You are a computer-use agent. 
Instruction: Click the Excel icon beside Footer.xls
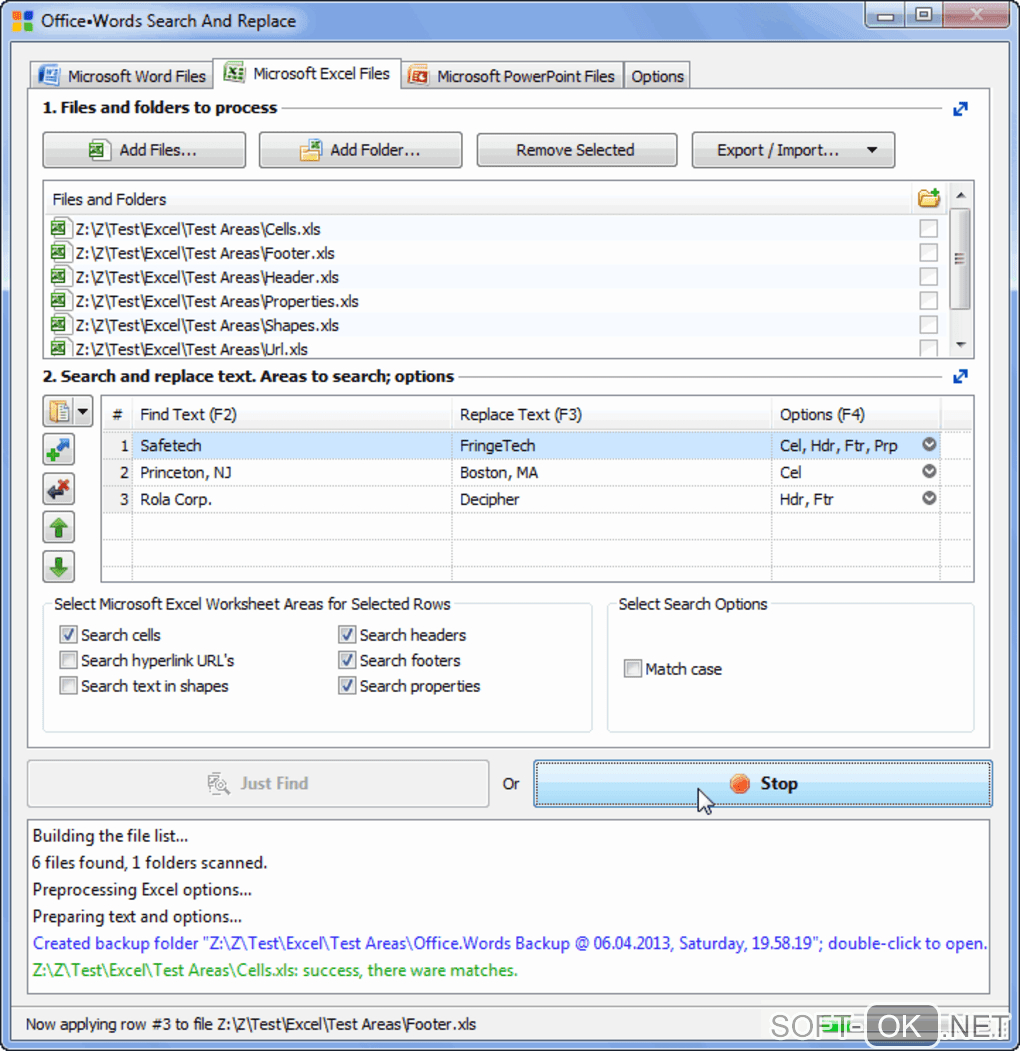pyautogui.click(x=60, y=253)
